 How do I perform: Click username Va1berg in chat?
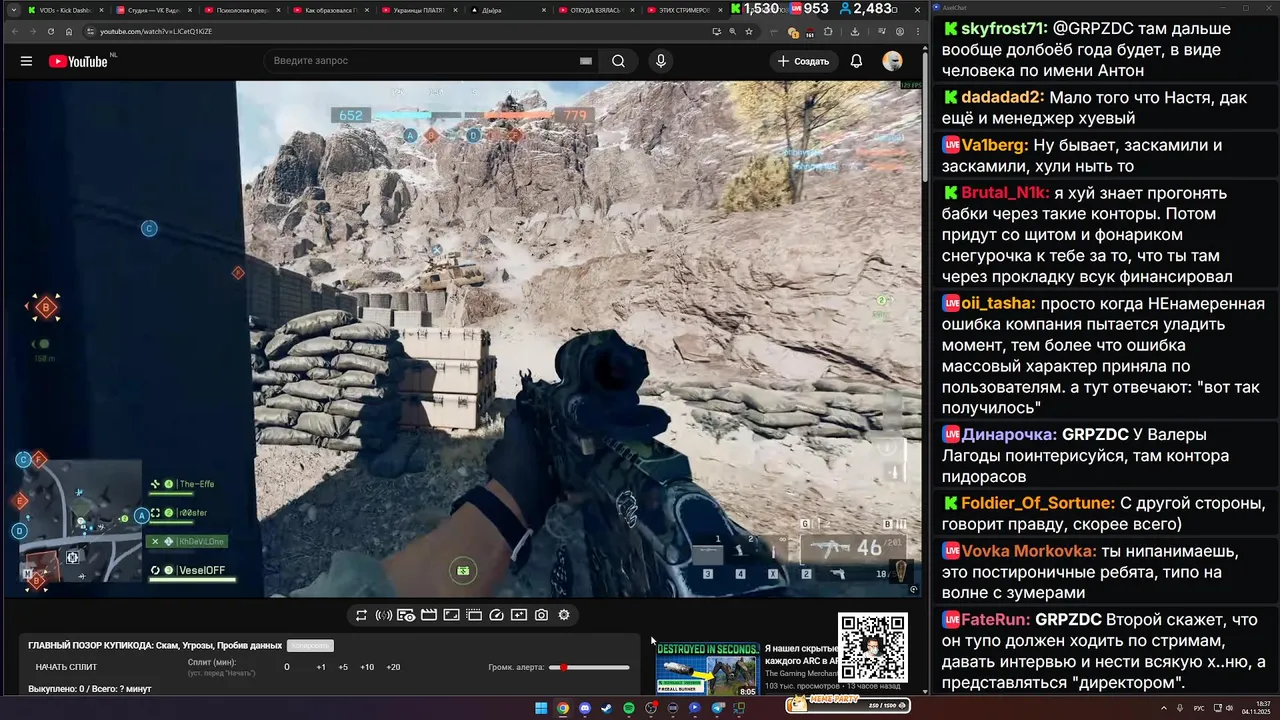[x=994, y=145]
